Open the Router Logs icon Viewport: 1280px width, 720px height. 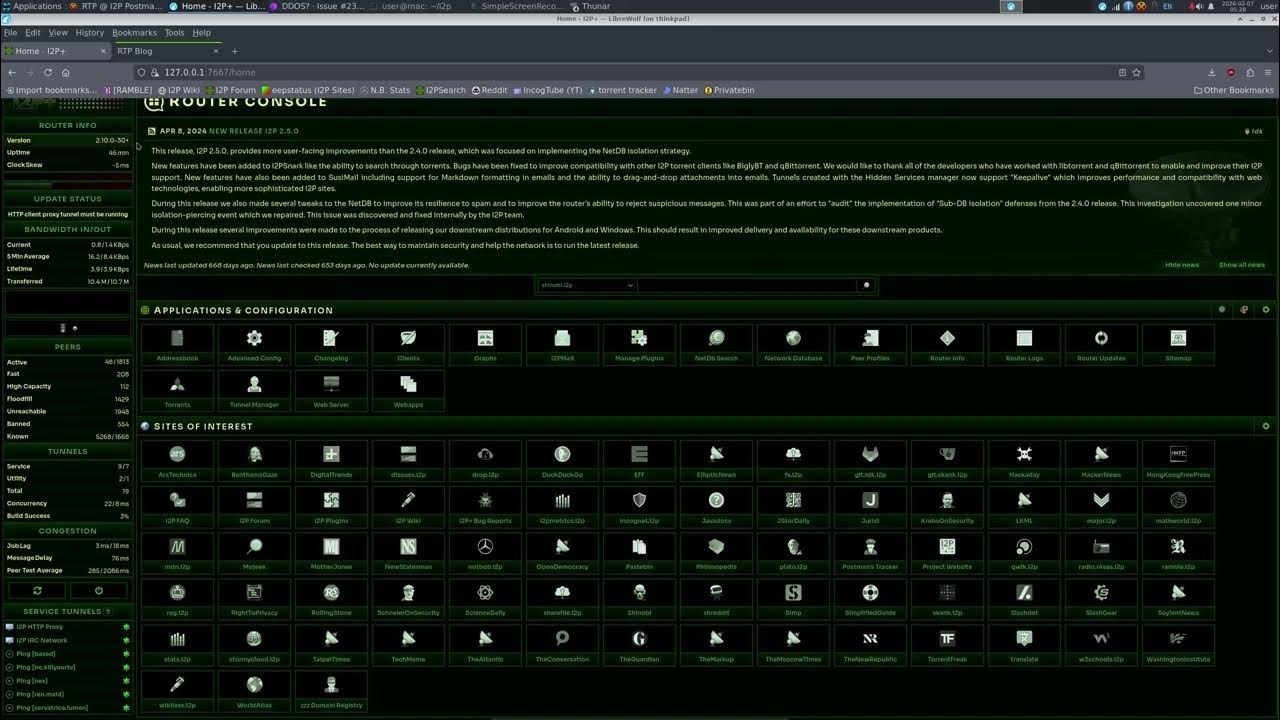1024,343
